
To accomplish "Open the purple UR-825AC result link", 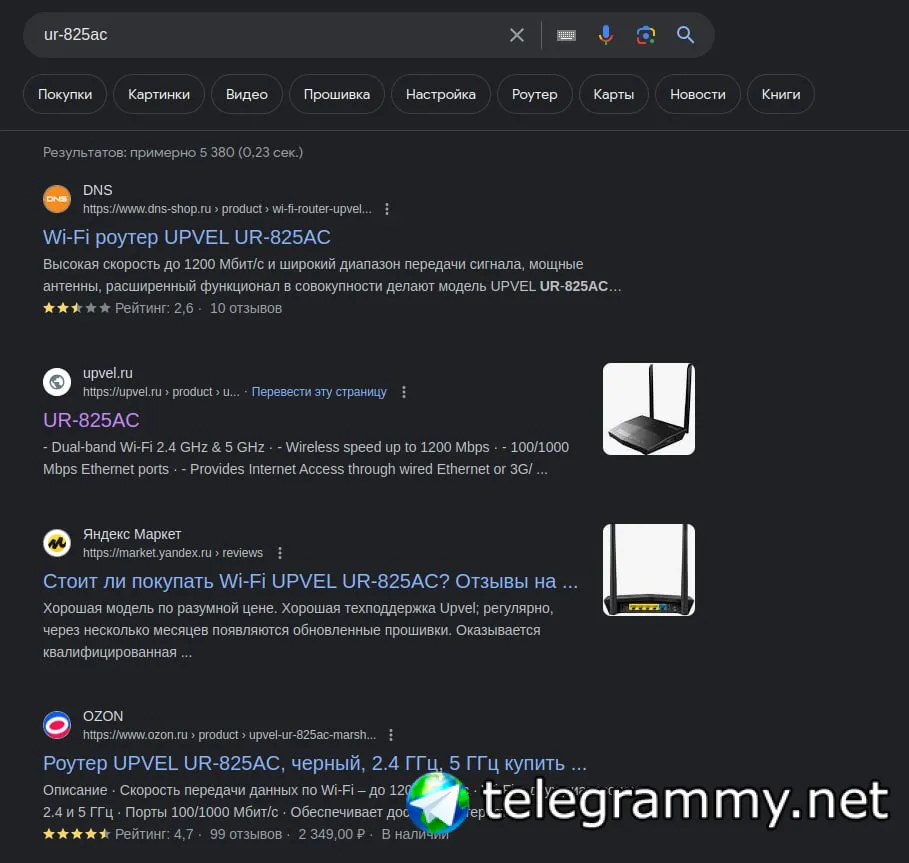I will pos(91,420).
